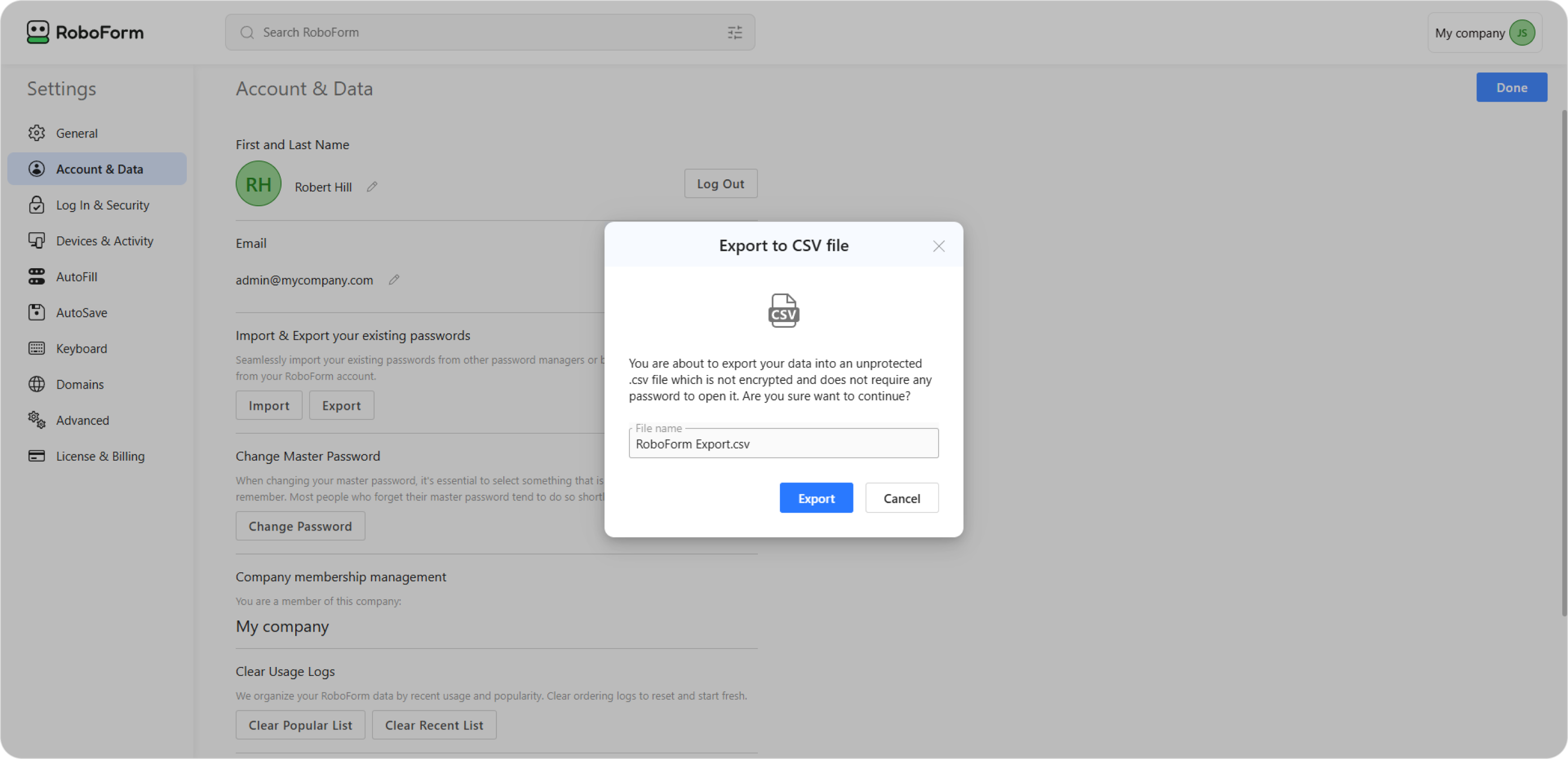Image resolution: width=1568 pixels, height=759 pixels.
Task: Click Clear Popular List button
Action: point(300,725)
